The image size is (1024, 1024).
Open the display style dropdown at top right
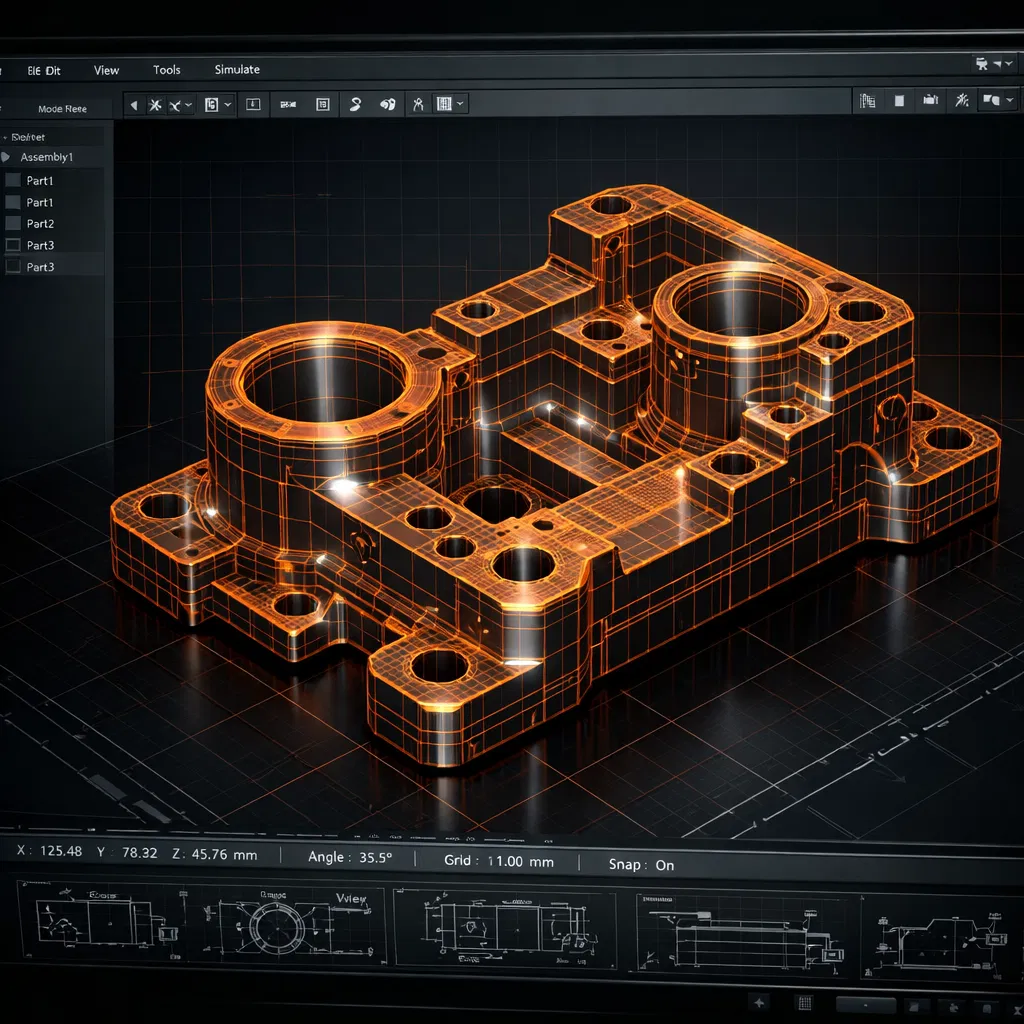pos(1009,100)
